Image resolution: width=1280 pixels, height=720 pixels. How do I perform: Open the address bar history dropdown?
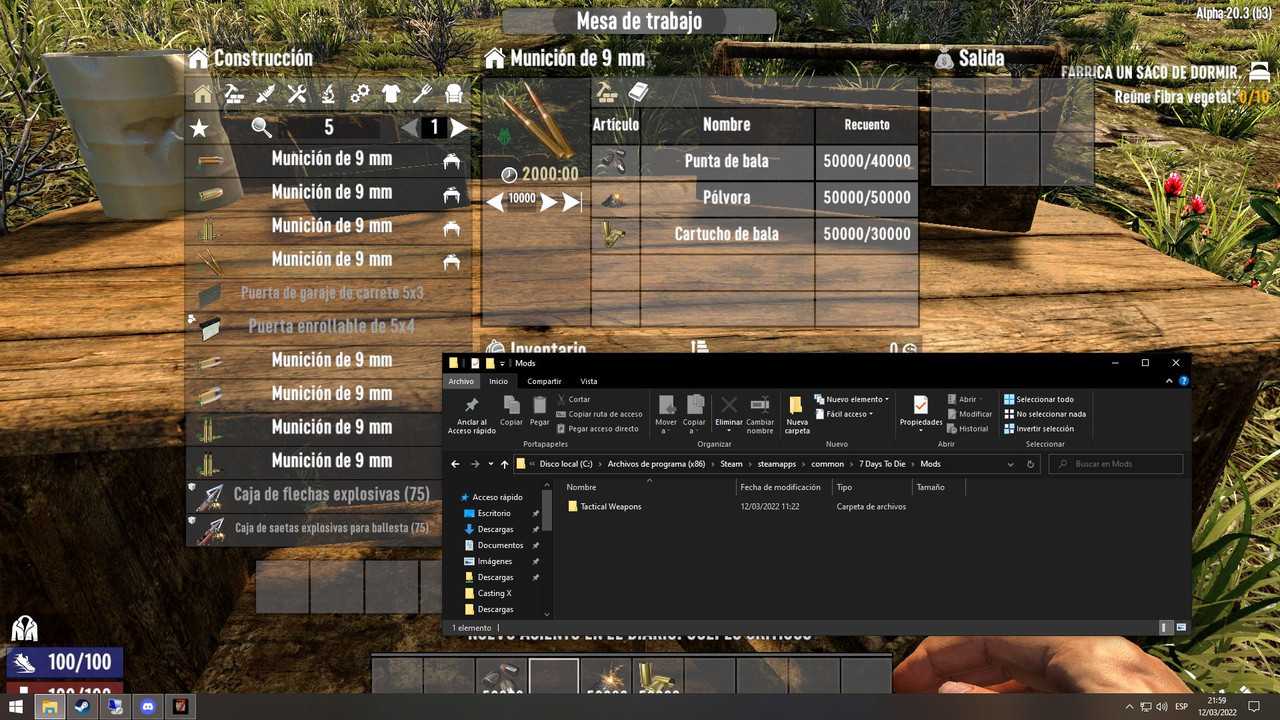point(1011,464)
